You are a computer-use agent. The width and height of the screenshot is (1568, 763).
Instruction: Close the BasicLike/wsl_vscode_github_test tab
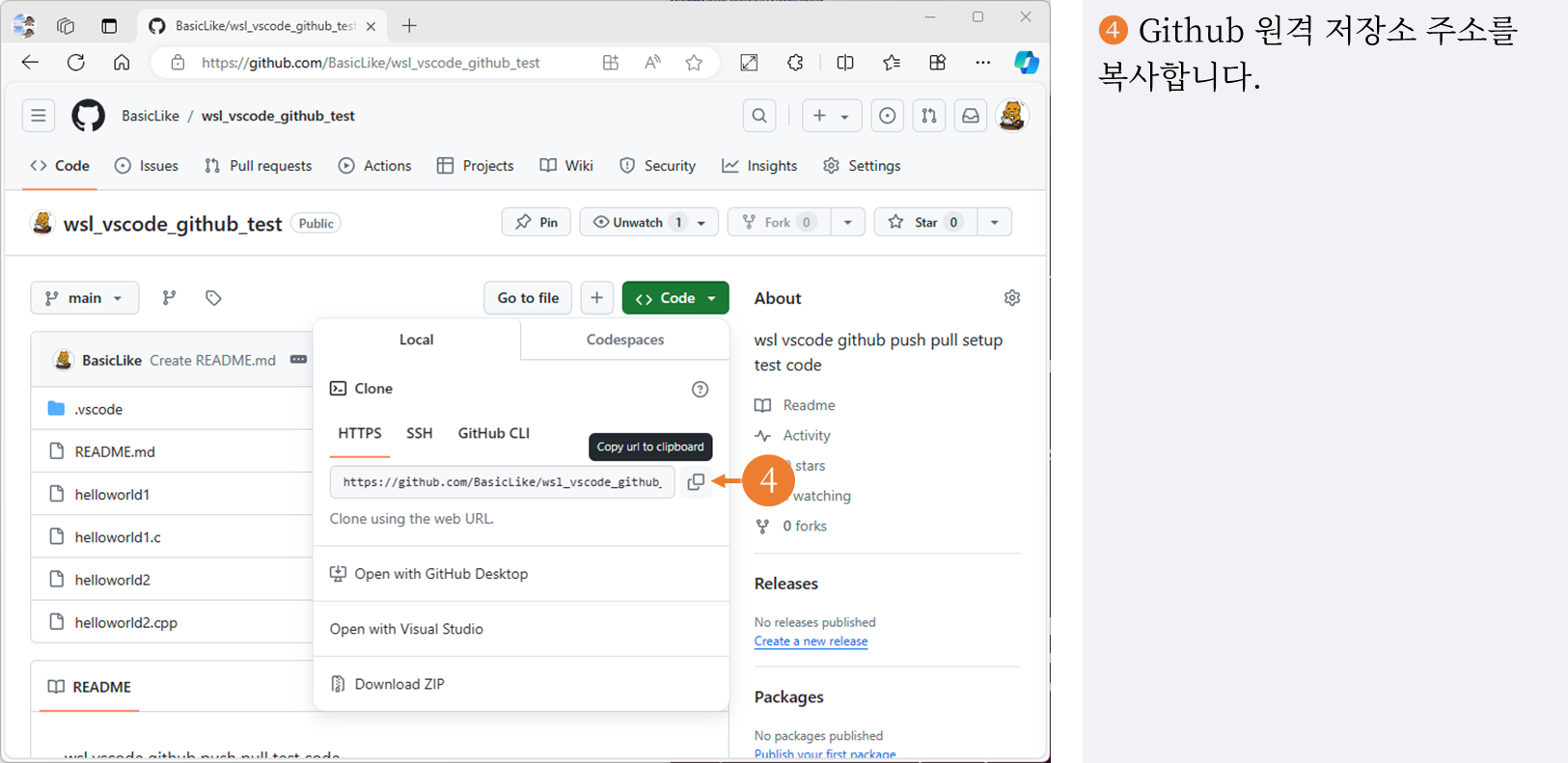coord(371,26)
